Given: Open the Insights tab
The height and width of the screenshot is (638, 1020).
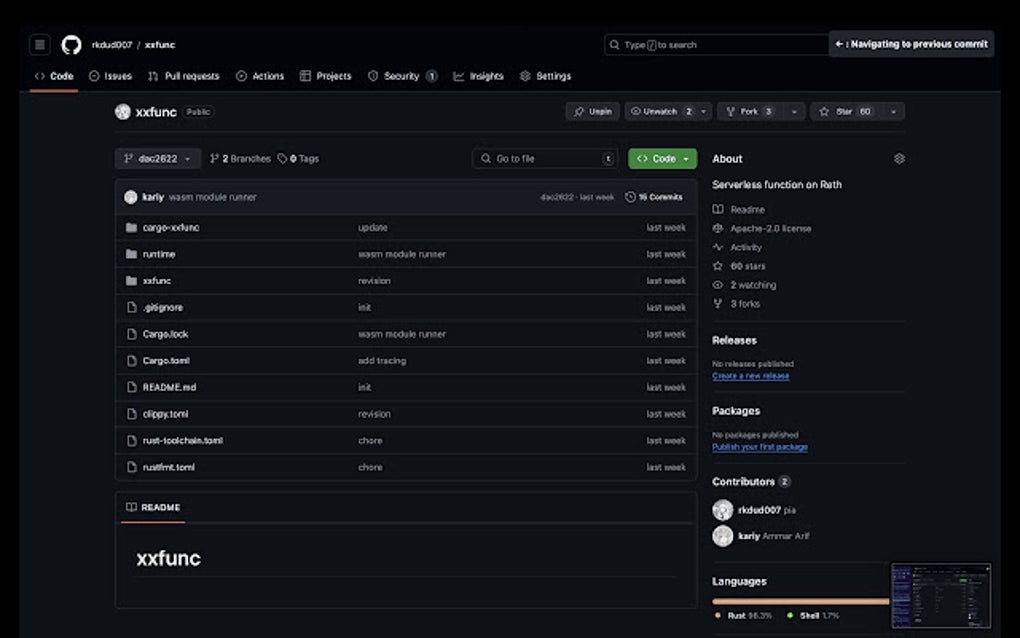Looking at the screenshot, I should tap(486, 76).
